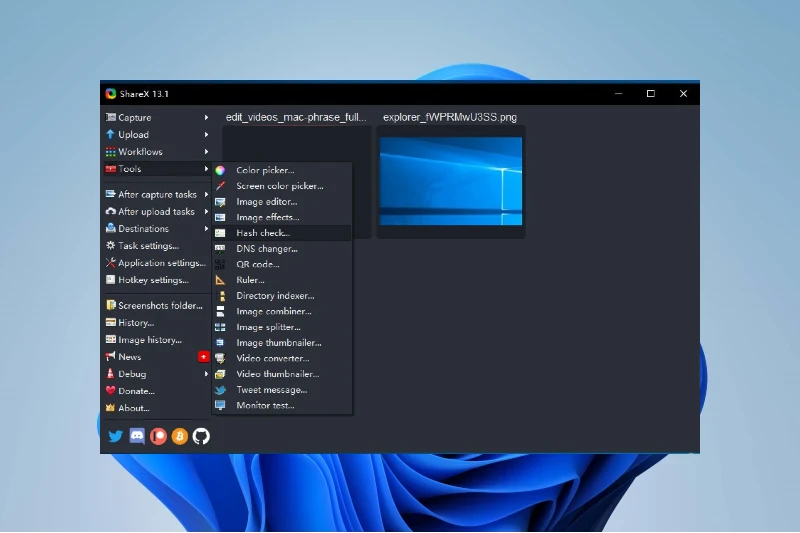Click the explorer_fWPRMwU3SS.png file name
800x533 pixels.
(x=450, y=117)
